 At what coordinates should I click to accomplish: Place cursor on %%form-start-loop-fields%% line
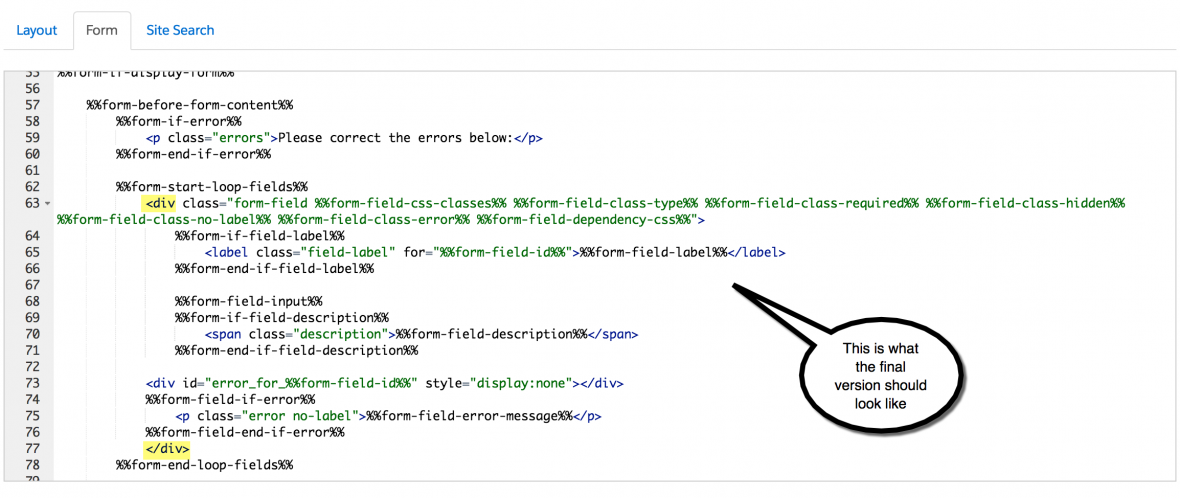coord(211,187)
